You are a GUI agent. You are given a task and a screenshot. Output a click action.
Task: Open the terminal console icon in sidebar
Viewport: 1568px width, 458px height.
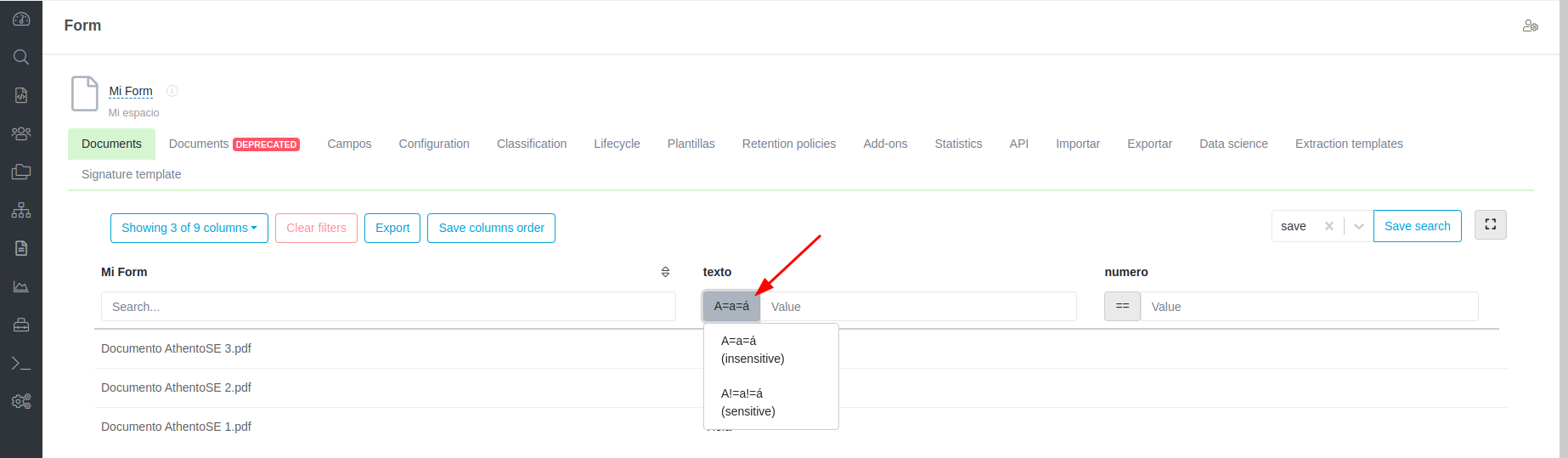21,364
